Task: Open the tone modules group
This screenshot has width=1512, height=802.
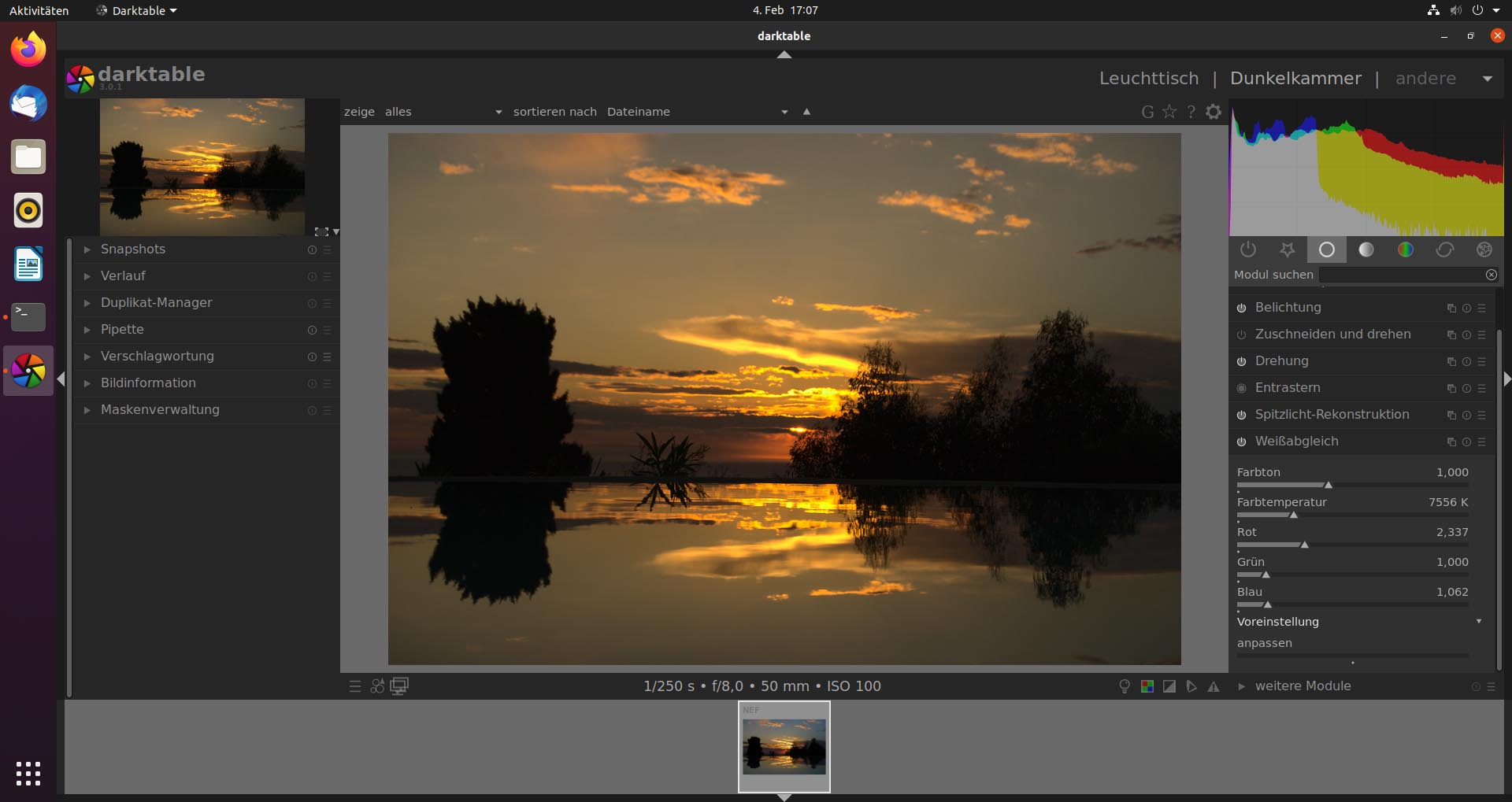Action: pyautogui.click(x=1366, y=249)
